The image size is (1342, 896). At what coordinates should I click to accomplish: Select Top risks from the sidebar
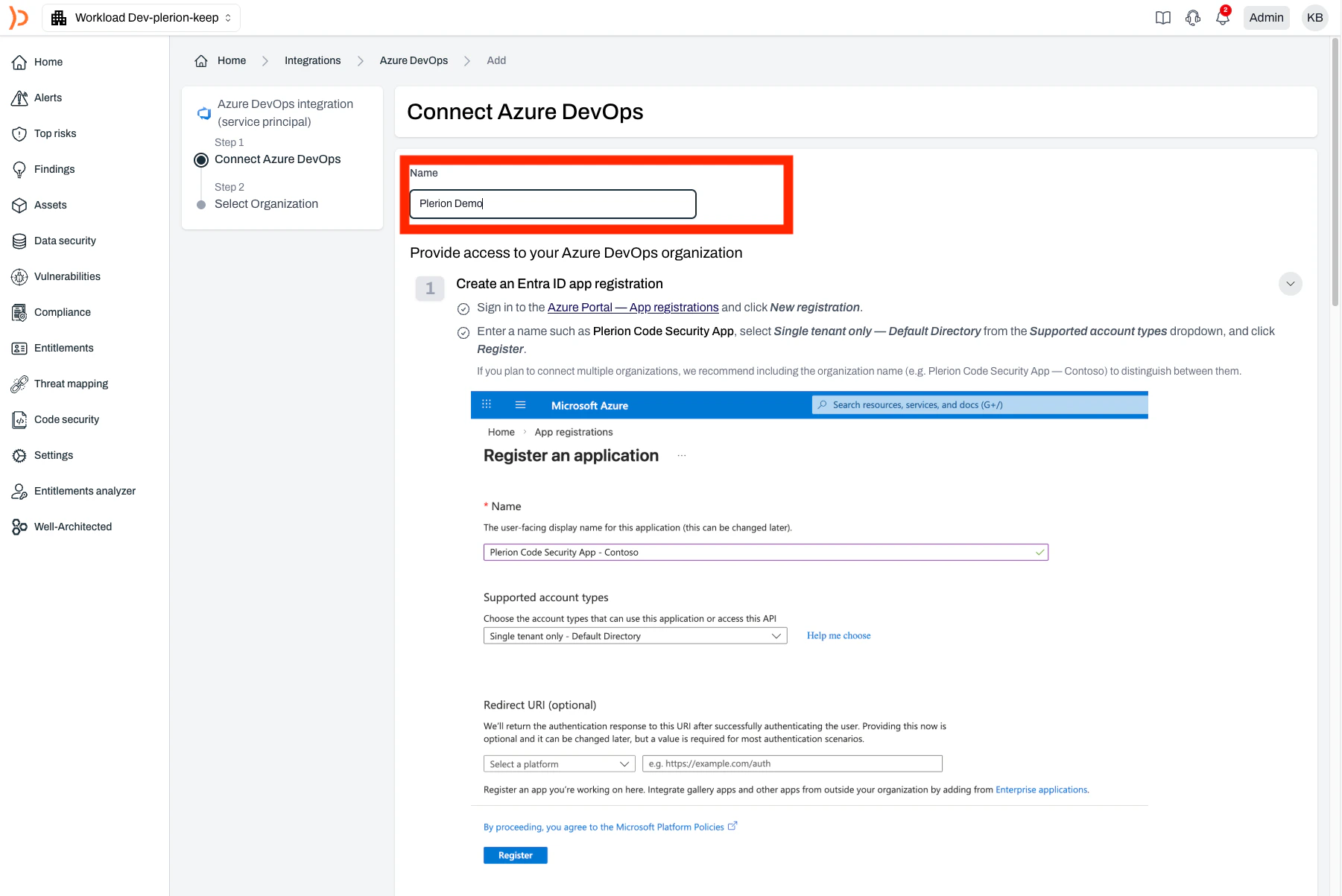pos(54,133)
